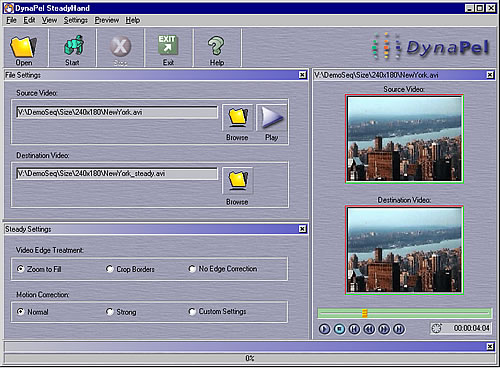Quit using the Exit toolbar icon
500x368 pixels.
[168, 48]
